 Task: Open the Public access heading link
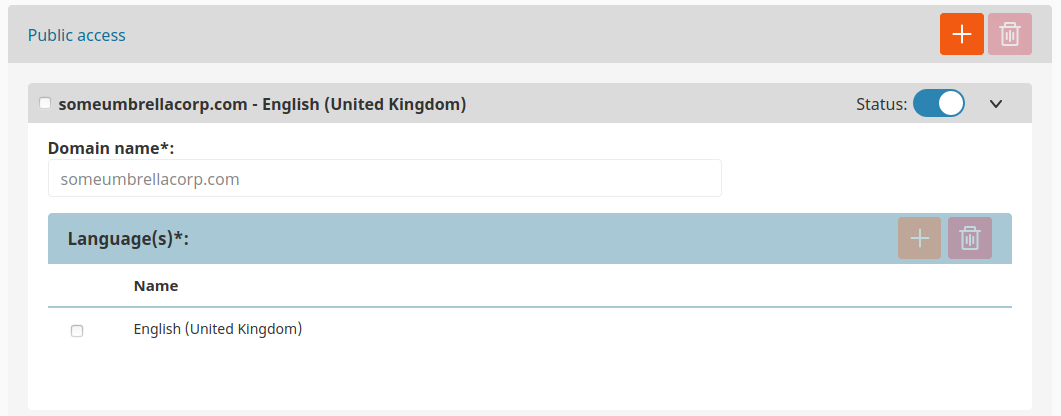(x=76, y=35)
